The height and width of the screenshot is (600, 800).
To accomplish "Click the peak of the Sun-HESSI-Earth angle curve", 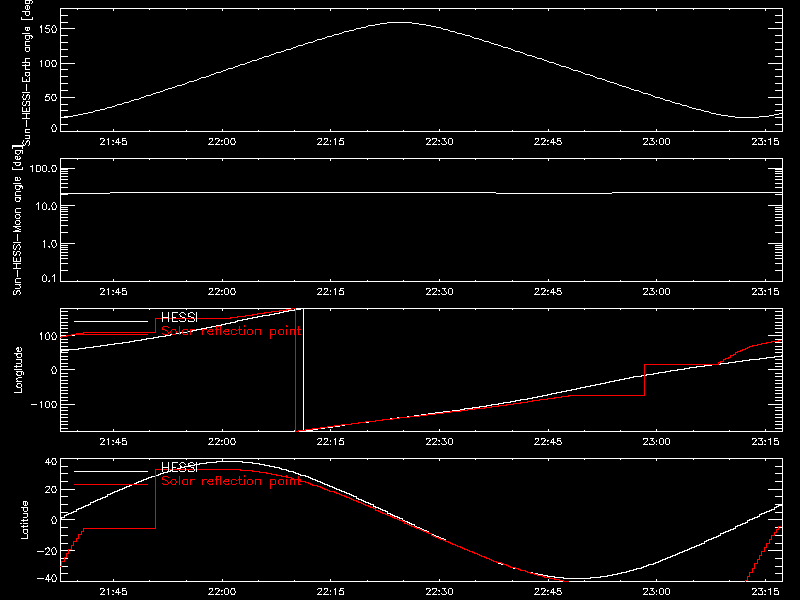I will tap(401, 22).
